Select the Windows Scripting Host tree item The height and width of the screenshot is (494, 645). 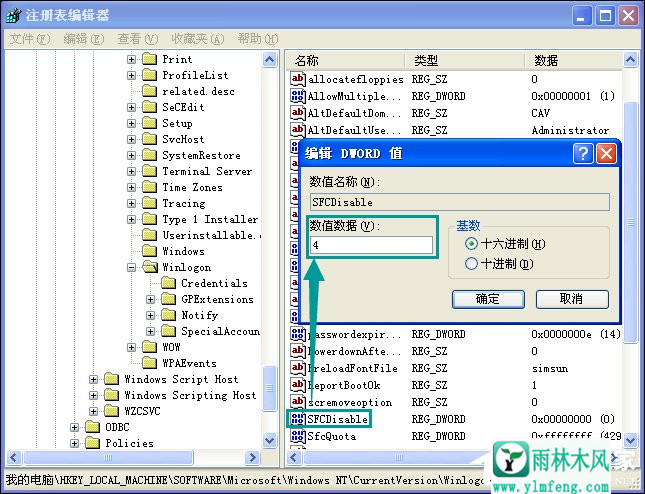pyautogui.click(x=190, y=395)
